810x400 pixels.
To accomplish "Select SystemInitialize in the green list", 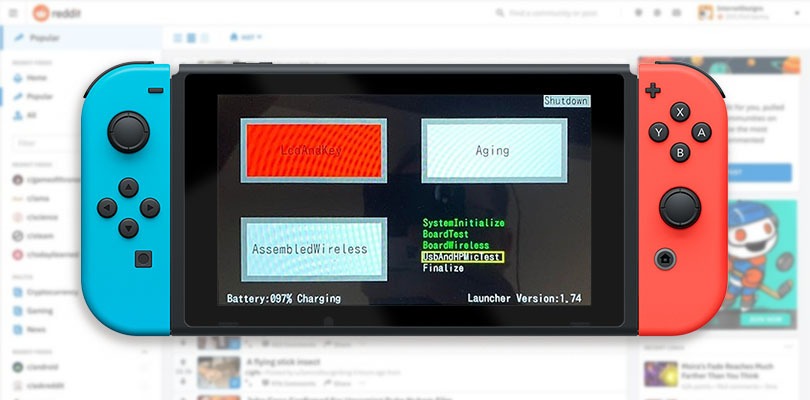I will (x=463, y=223).
